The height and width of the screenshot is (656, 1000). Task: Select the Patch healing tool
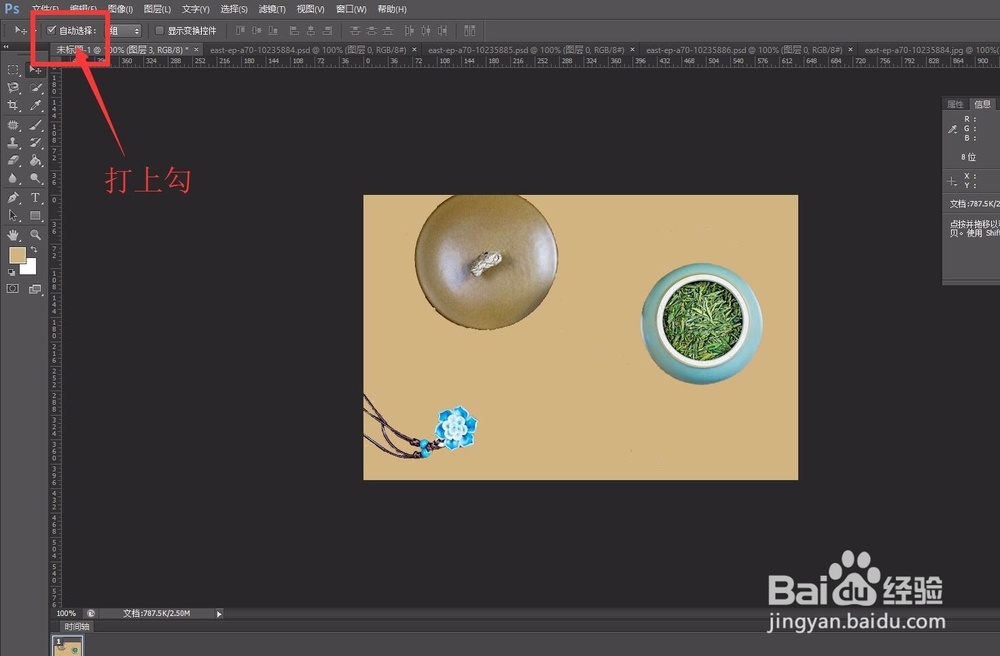13,126
